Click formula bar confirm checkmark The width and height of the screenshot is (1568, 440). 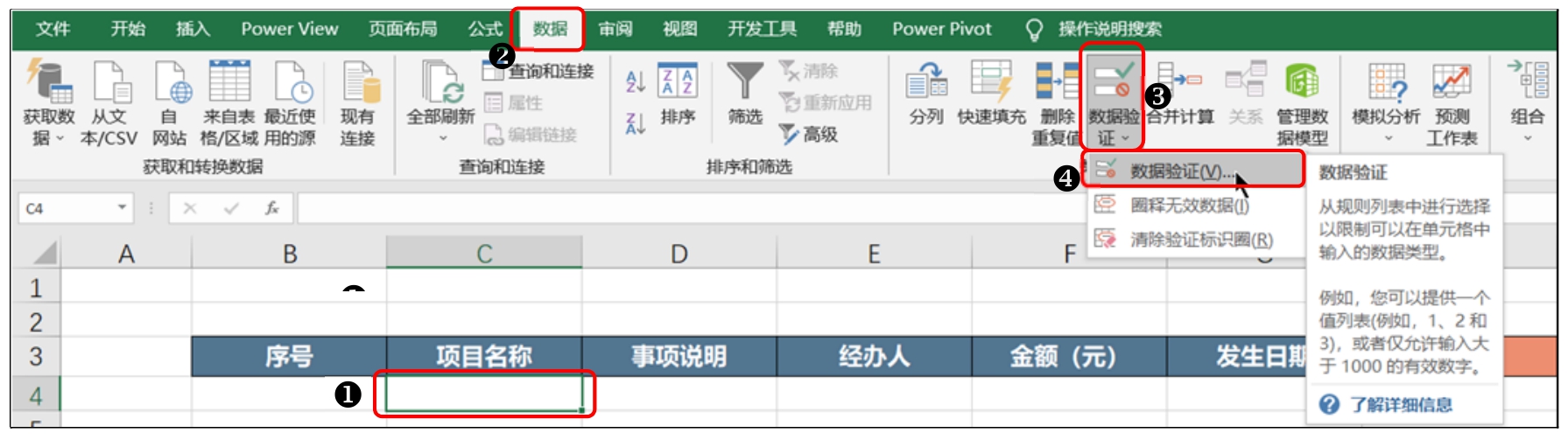point(231,208)
